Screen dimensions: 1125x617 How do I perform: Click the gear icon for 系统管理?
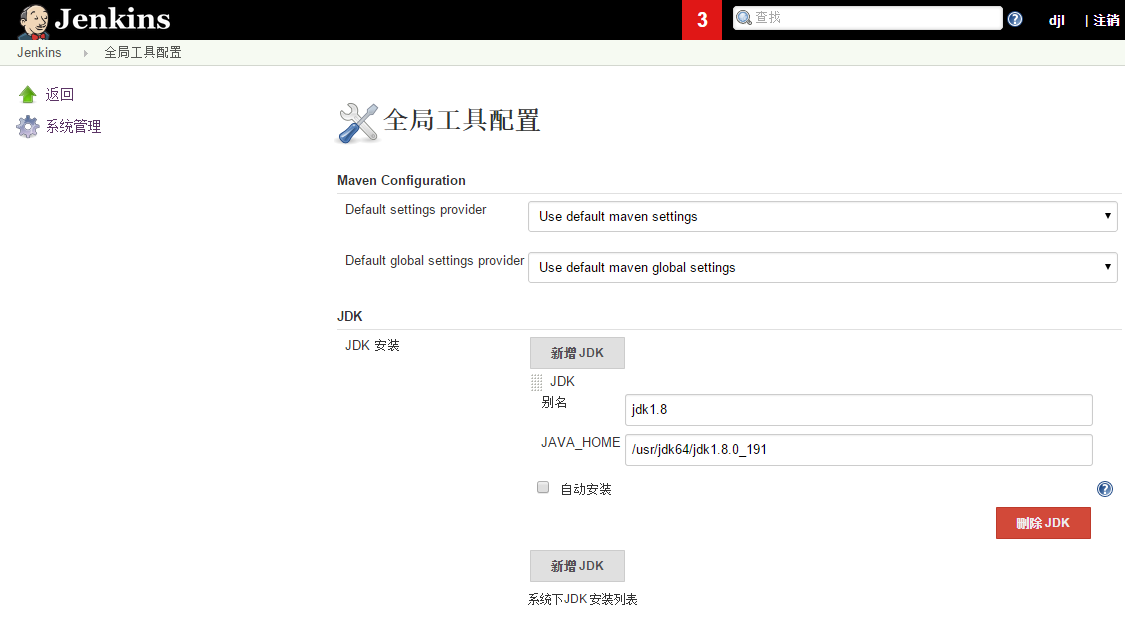28,126
